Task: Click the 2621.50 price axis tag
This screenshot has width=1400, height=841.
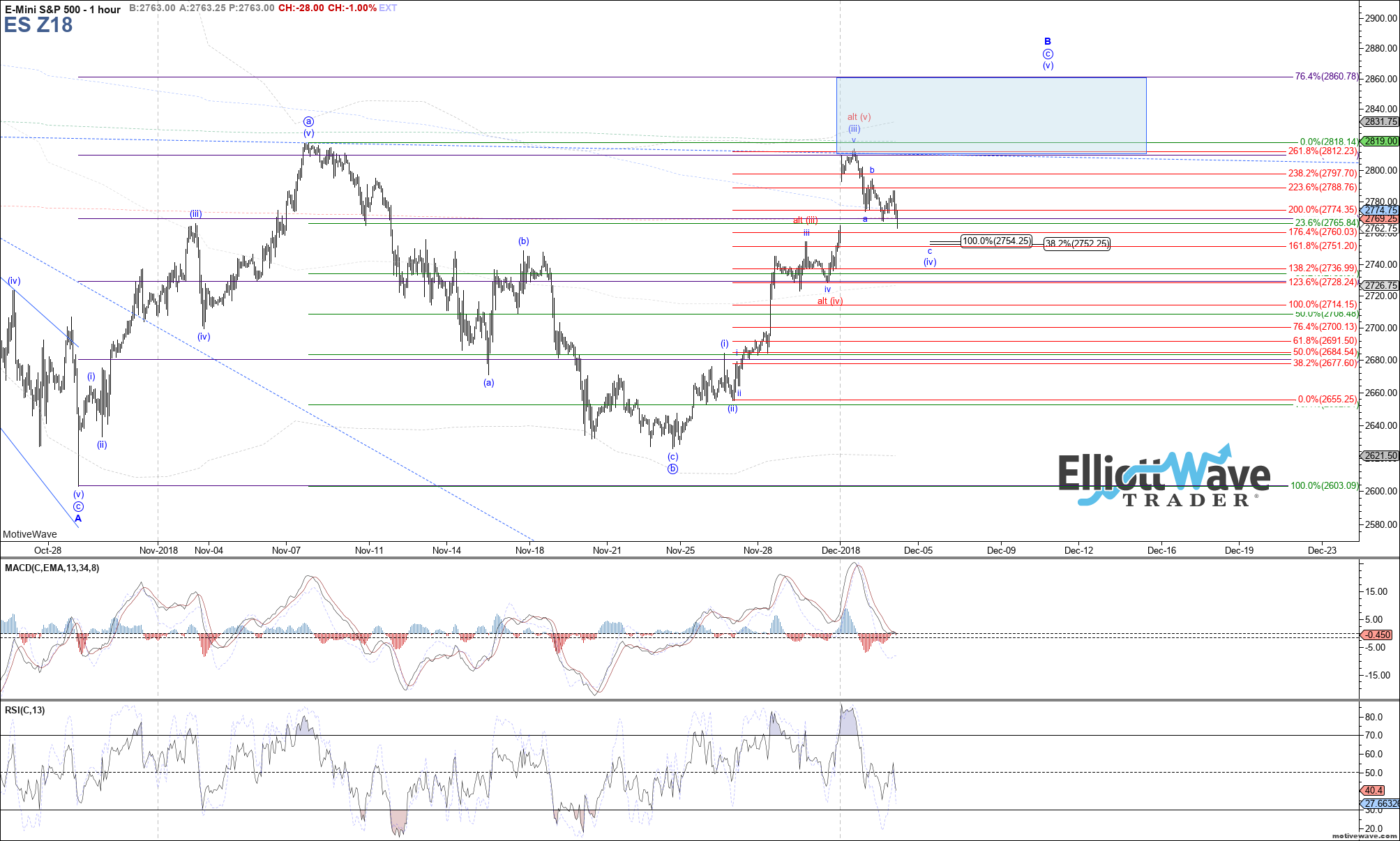Action: click(x=1380, y=455)
